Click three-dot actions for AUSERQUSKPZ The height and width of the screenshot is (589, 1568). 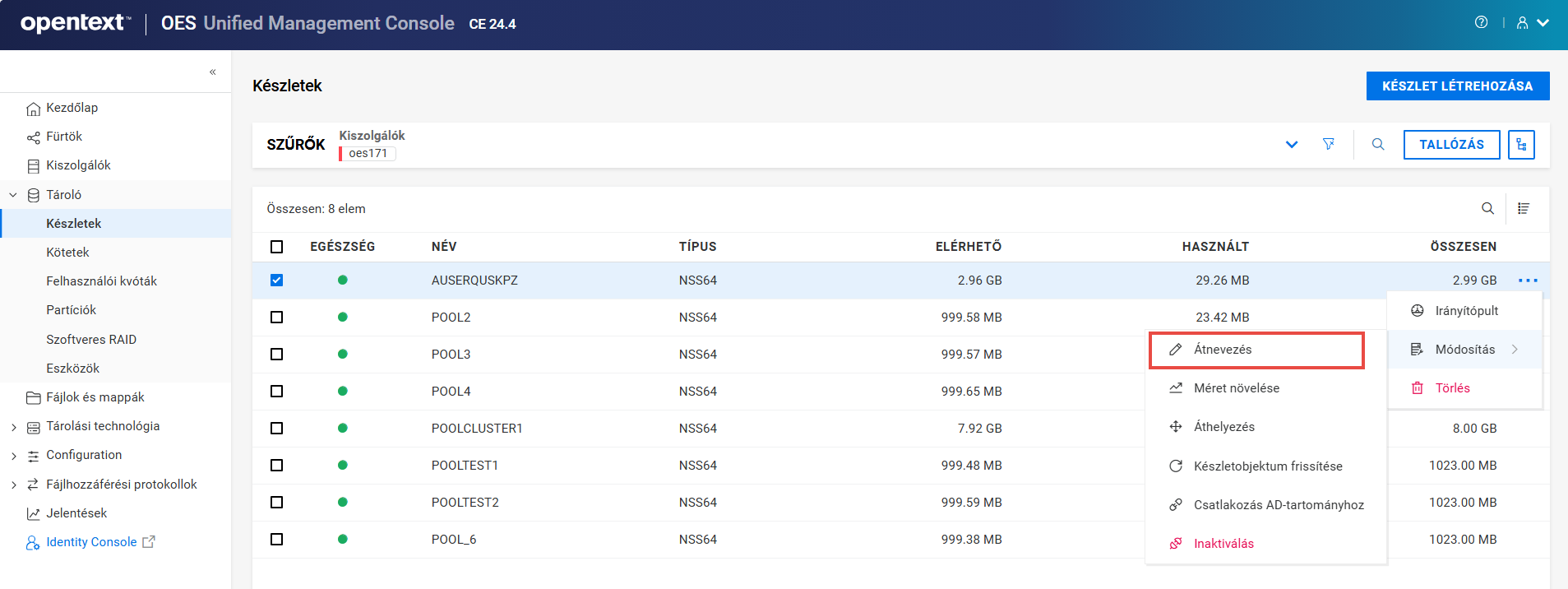point(1528,281)
